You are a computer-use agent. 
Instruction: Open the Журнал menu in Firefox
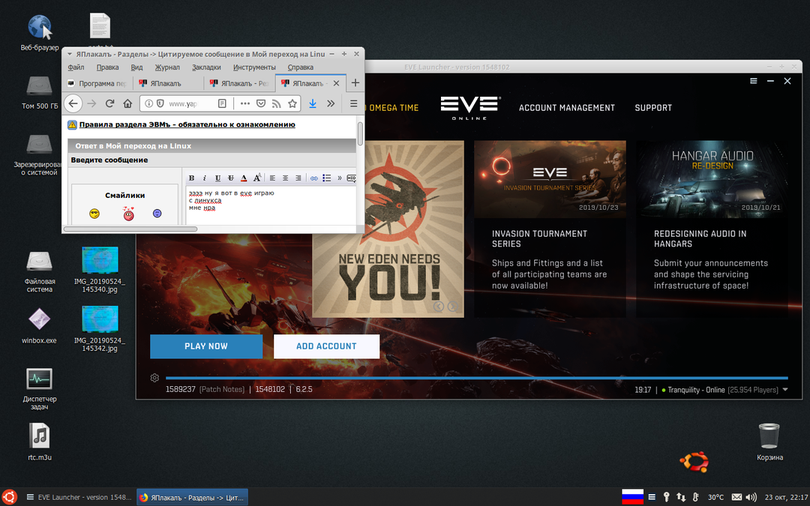(x=167, y=67)
